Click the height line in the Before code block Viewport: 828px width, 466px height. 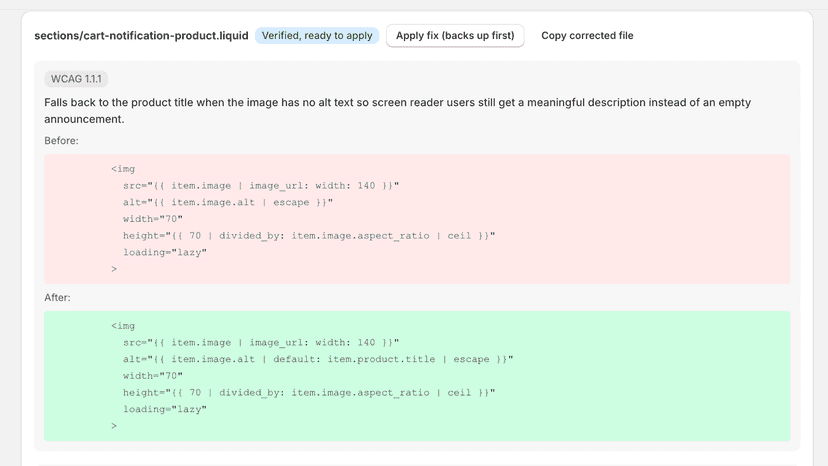(x=309, y=236)
